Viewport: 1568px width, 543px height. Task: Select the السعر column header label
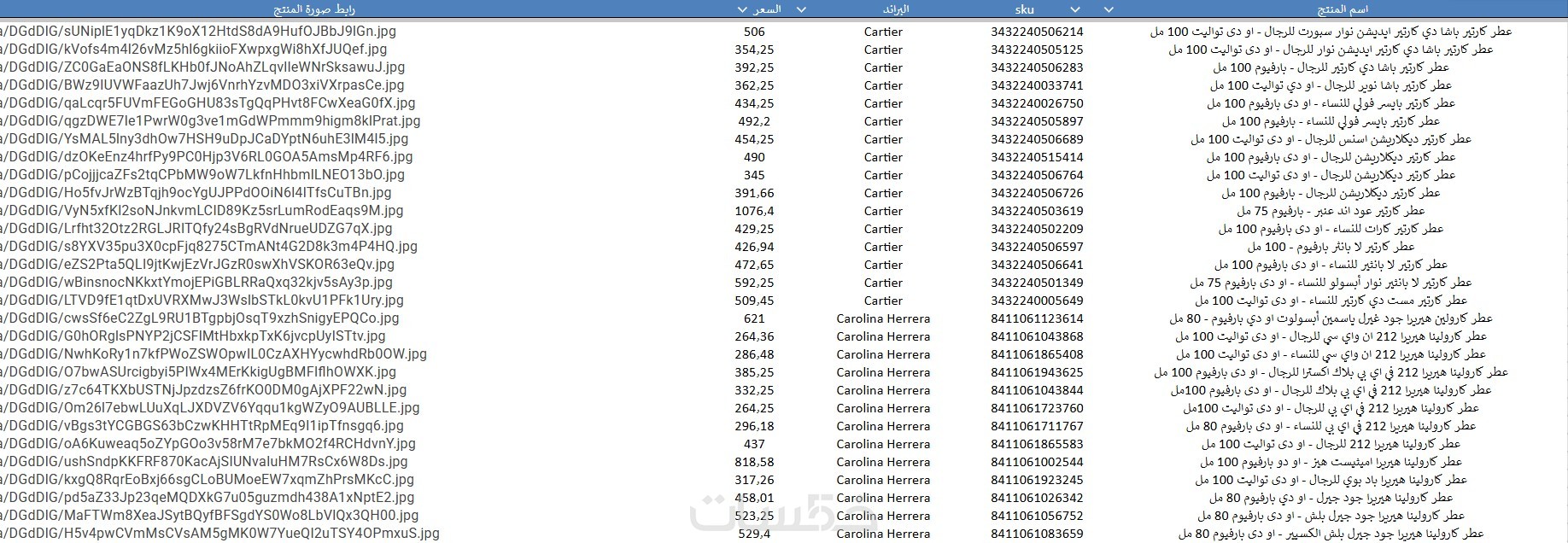point(766,9)
